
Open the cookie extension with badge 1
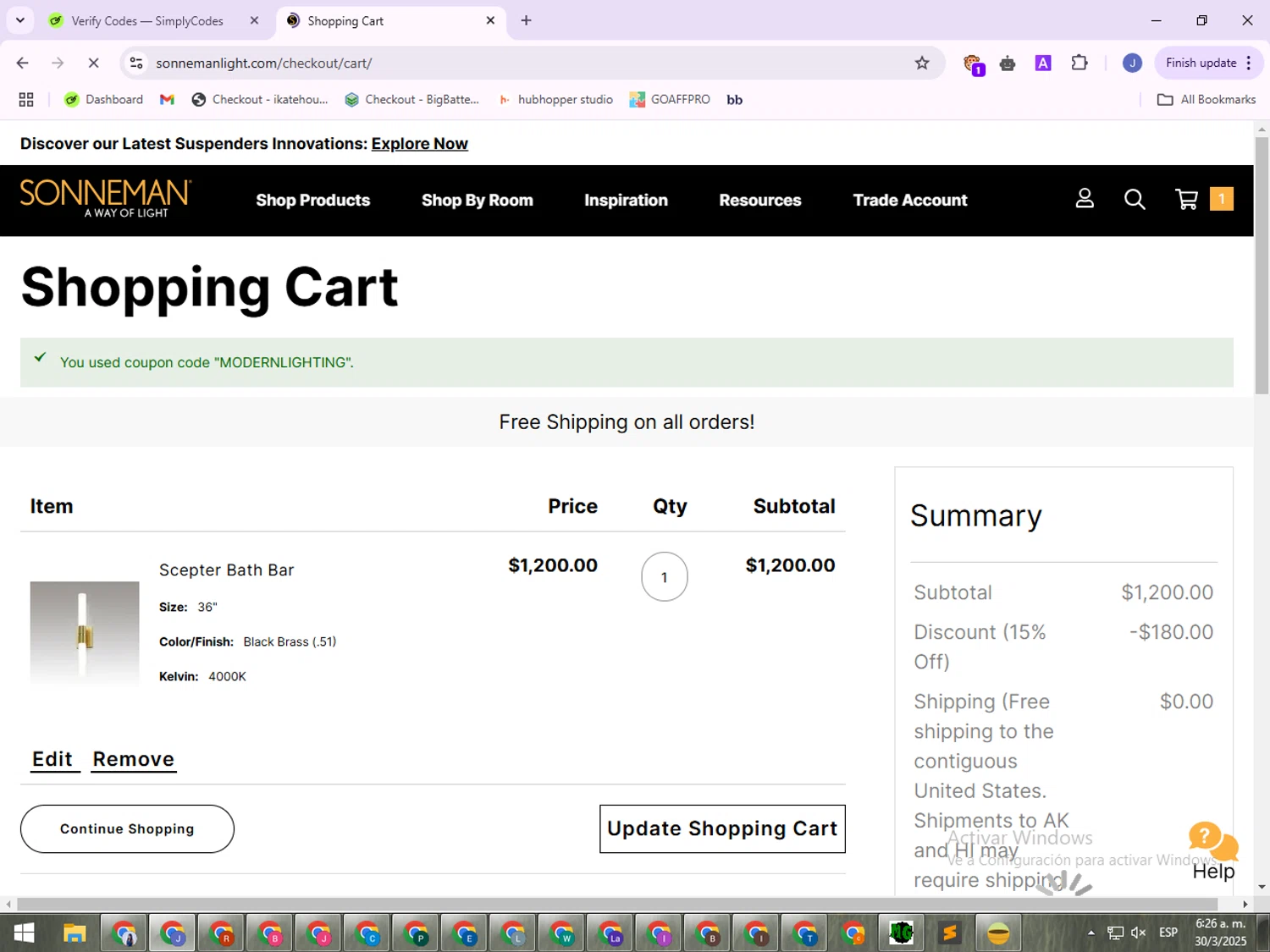point(973,64)
